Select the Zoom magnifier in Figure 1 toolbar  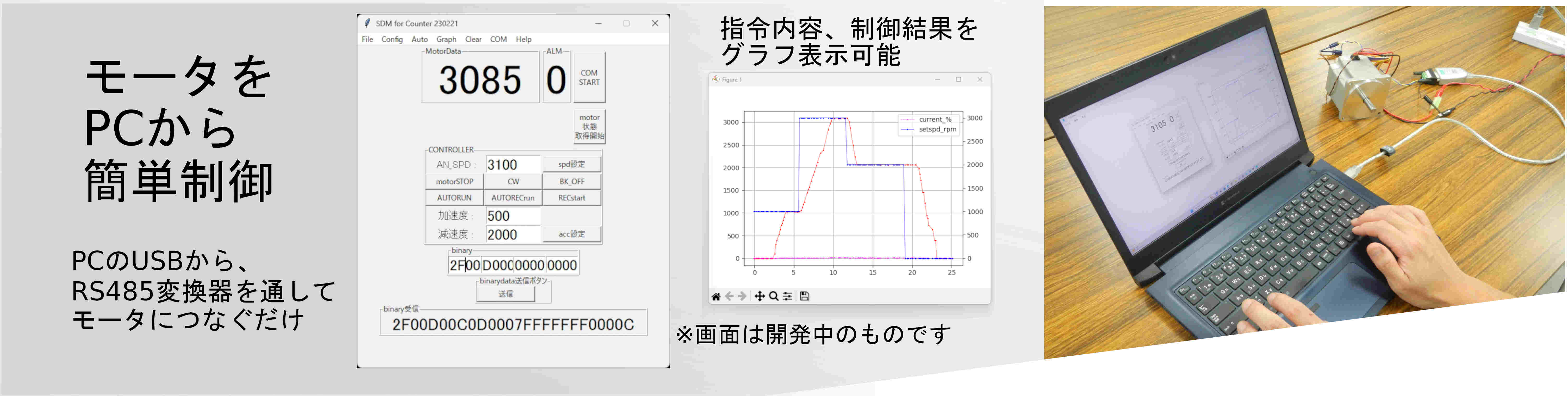(x=774, y=296)
